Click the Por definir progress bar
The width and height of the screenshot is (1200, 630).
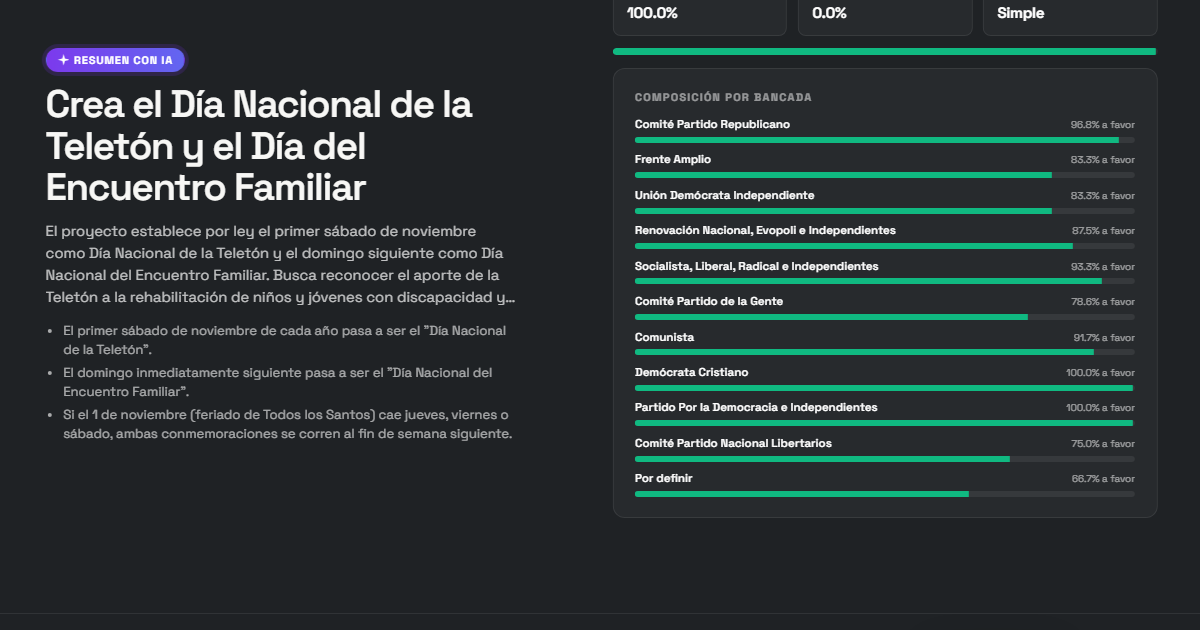click(x=885, y=494)
